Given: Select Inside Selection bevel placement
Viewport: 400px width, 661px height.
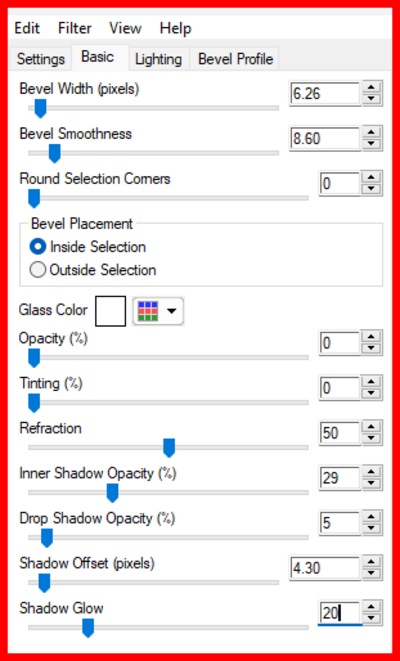Looking at the screenshot, I should (88, 247).
